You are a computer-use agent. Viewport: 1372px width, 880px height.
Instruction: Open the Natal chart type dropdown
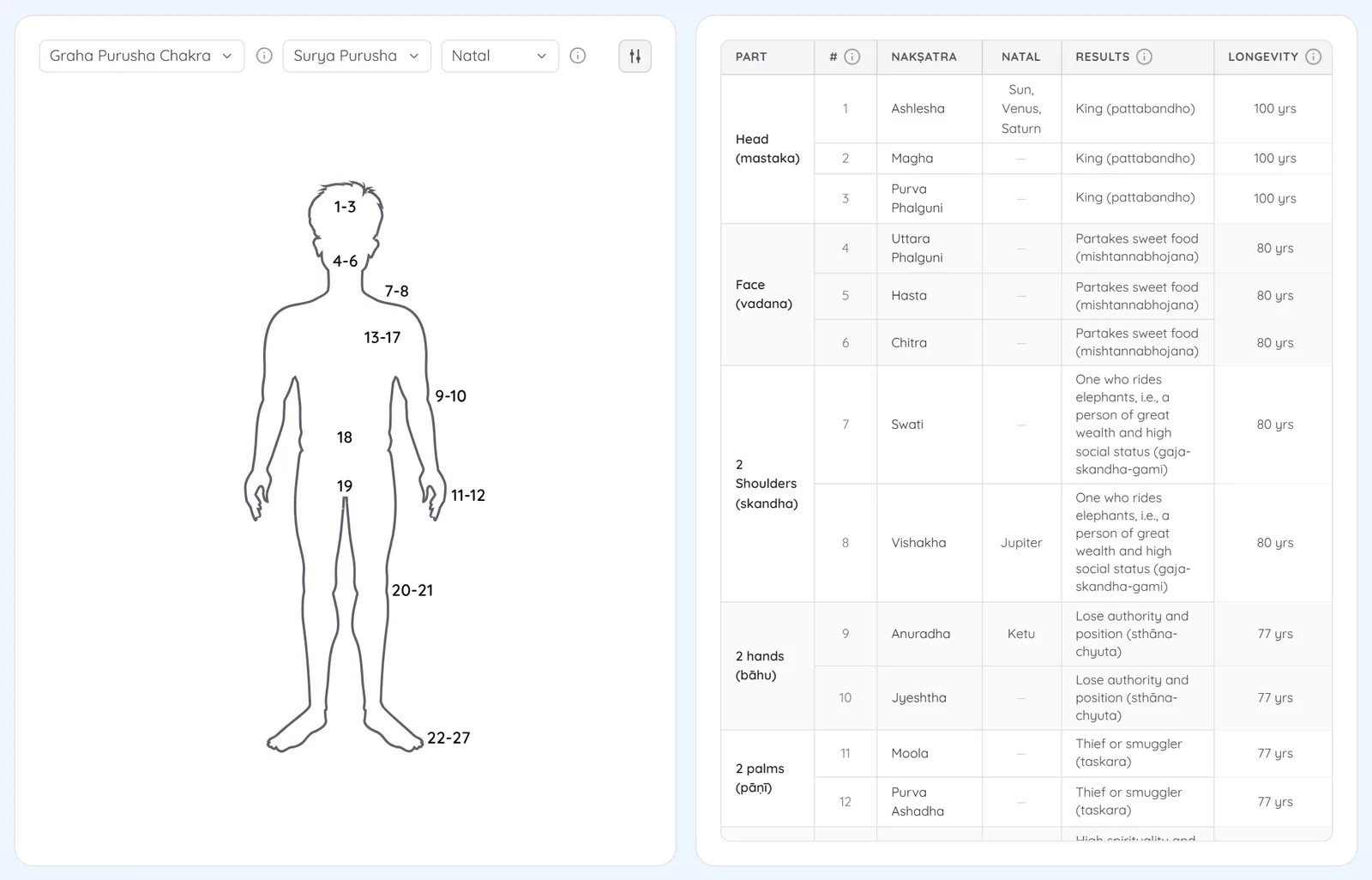click(500, 56)
